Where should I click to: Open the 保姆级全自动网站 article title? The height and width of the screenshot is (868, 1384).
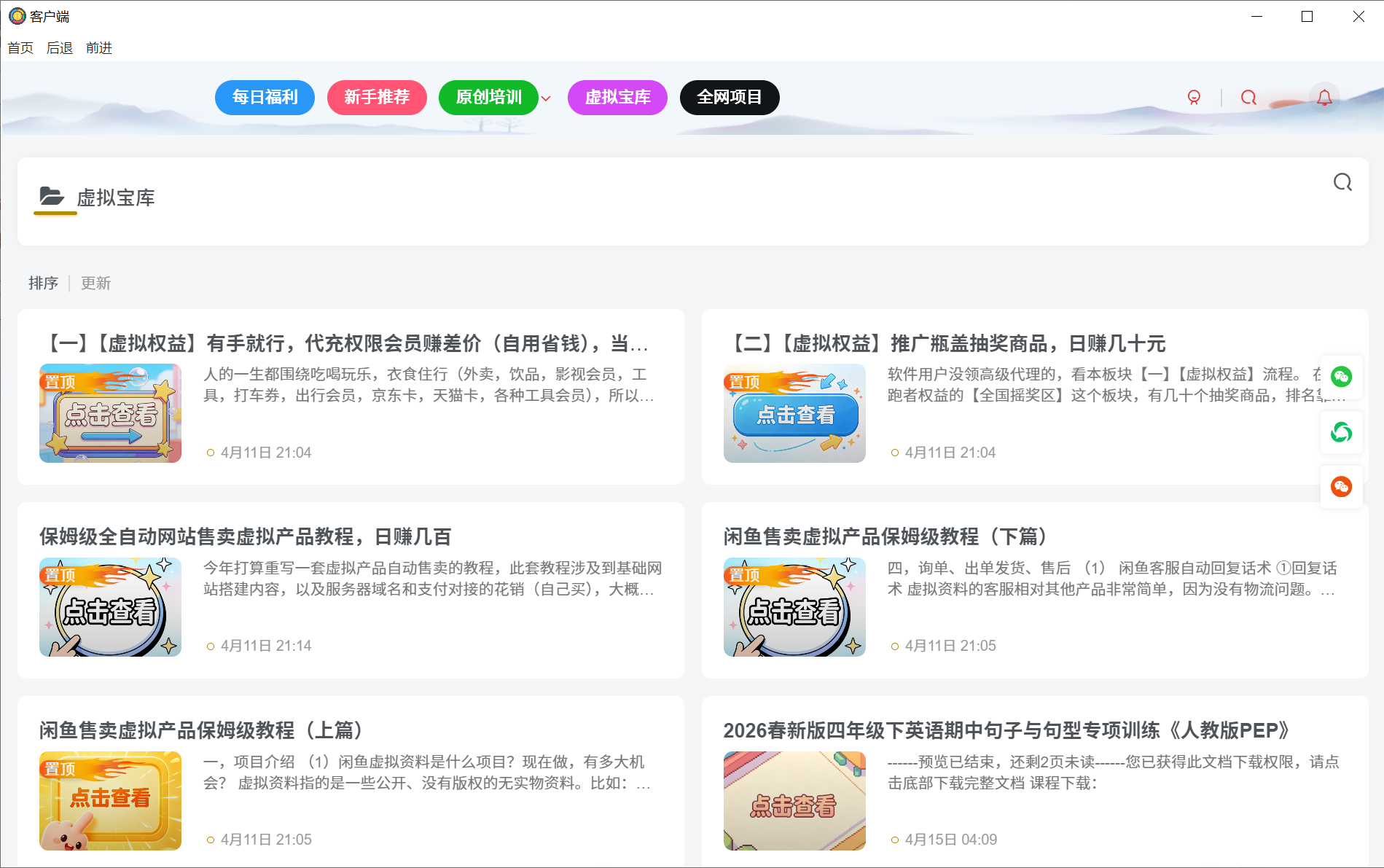click(x=245, y=537)
